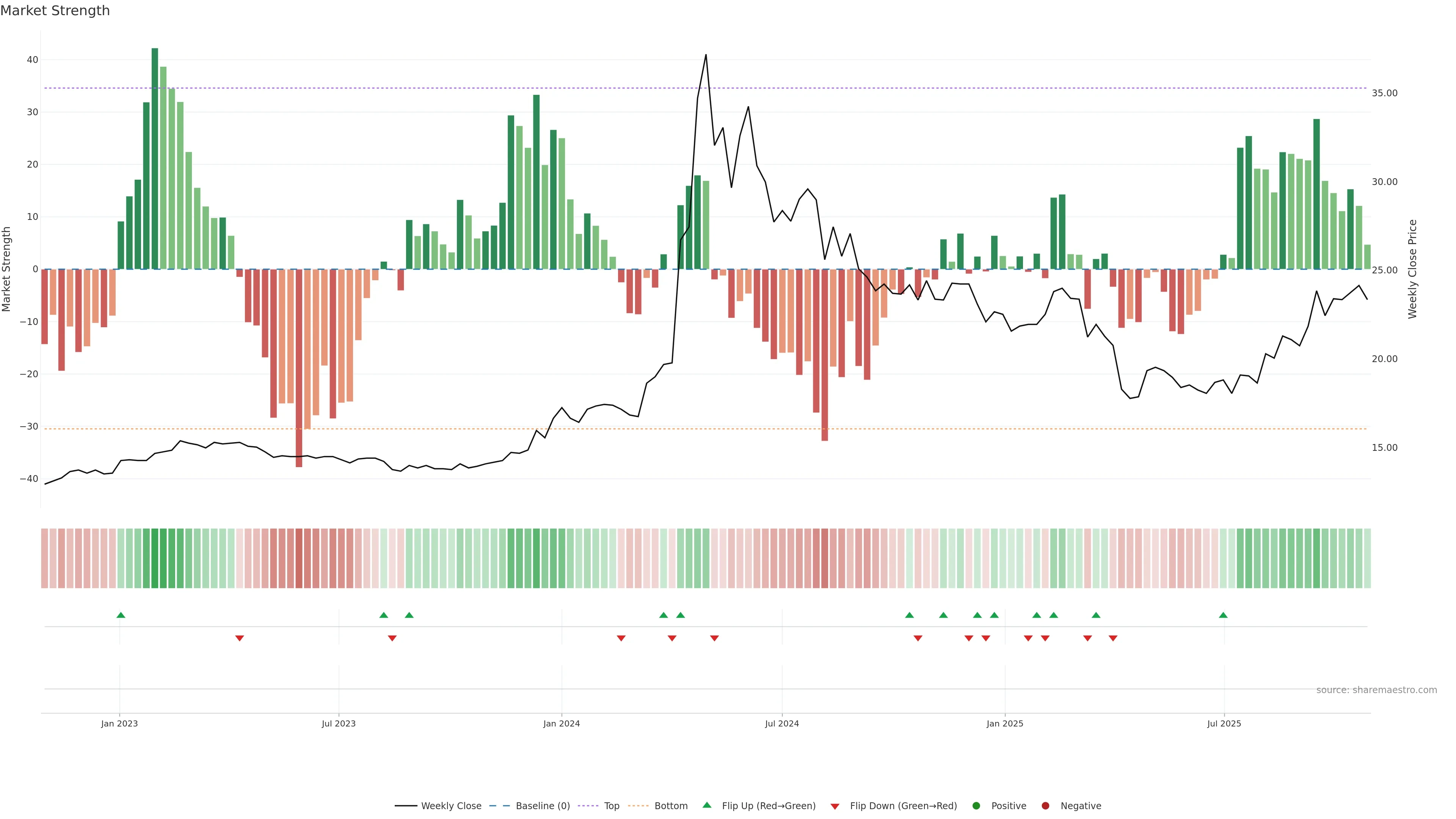The height and width of the screenshot is (819, 1456).
Task: Click the Flip Up green triangle legend icon
Action: [x=706, y=805]
